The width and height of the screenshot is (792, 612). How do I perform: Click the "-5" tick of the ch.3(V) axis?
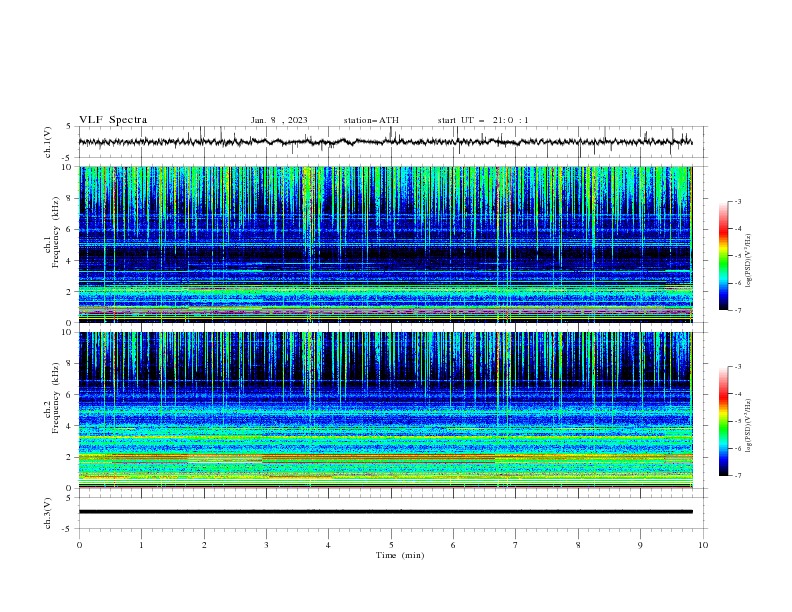pyautogui.click(x=68, y=529)
